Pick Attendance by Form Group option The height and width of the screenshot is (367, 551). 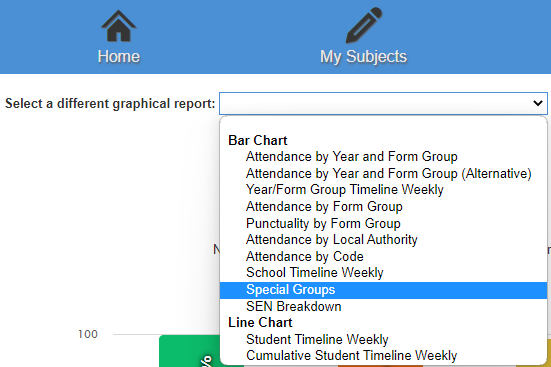(383, 206)
